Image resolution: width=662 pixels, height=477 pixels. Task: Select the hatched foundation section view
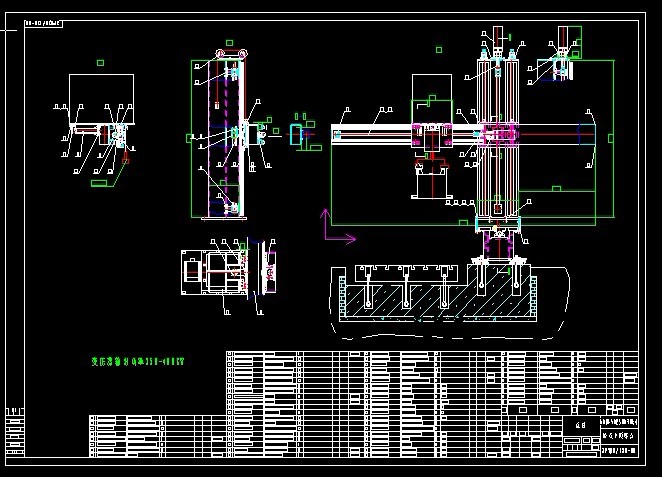click(450, 300)
